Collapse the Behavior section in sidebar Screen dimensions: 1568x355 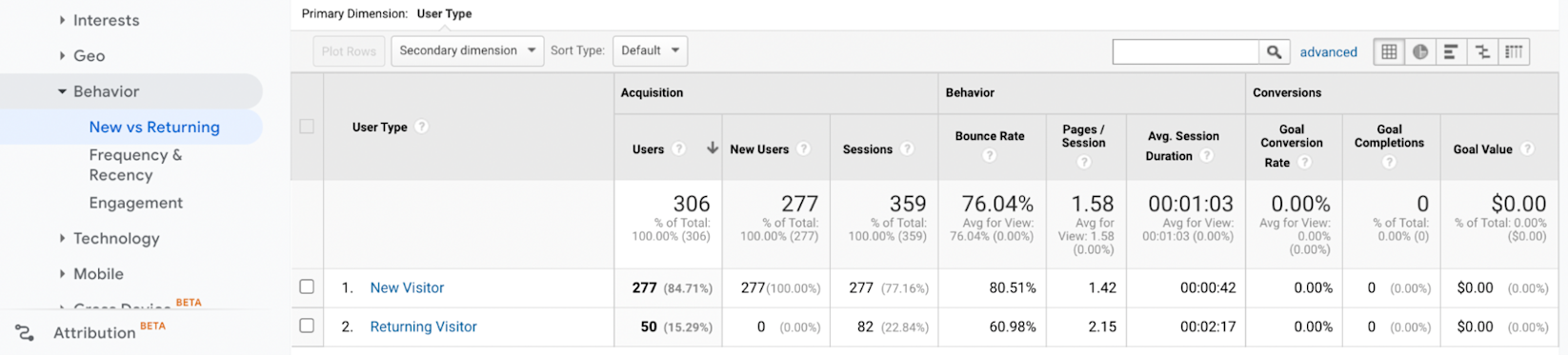pyautogui.click(x=98, y=91)
